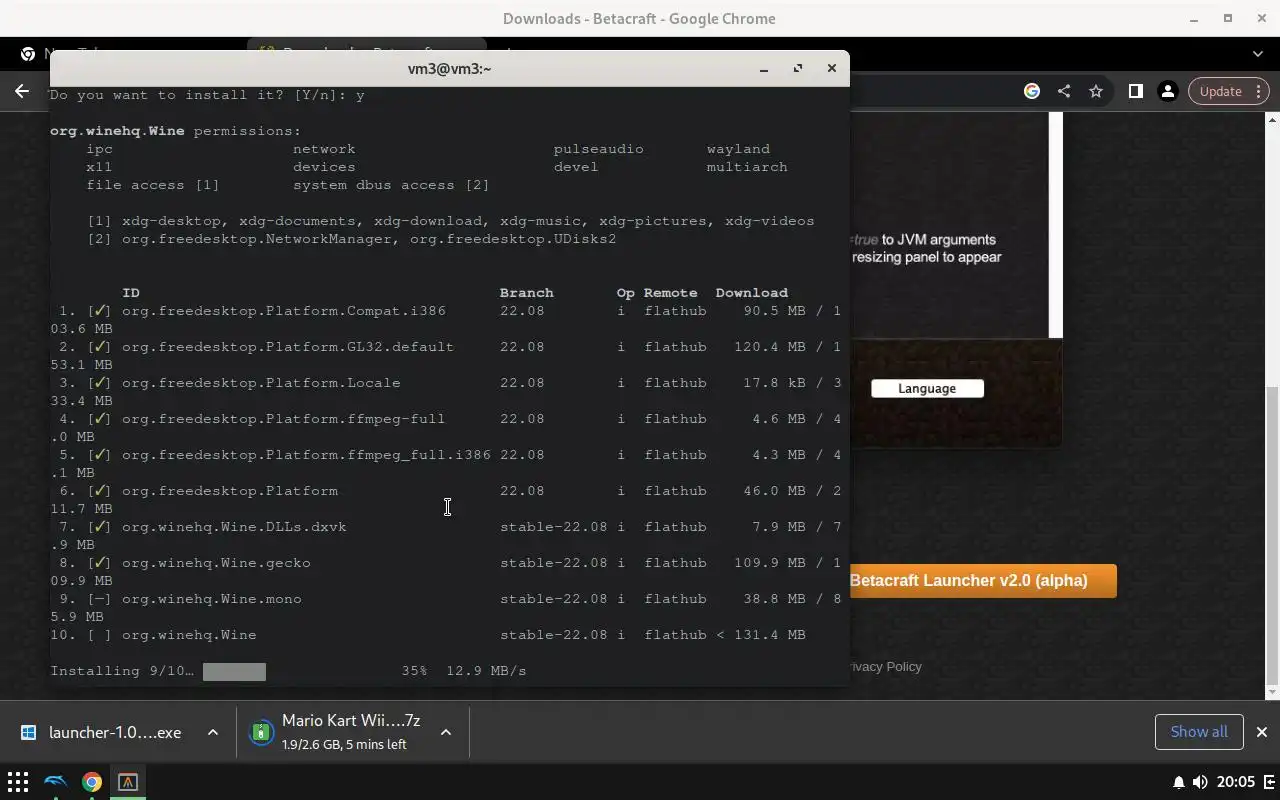Viewport: 1280px width, 800px height.
Task: Share this page via Chrome share icon
Action: pos(1064,91)
